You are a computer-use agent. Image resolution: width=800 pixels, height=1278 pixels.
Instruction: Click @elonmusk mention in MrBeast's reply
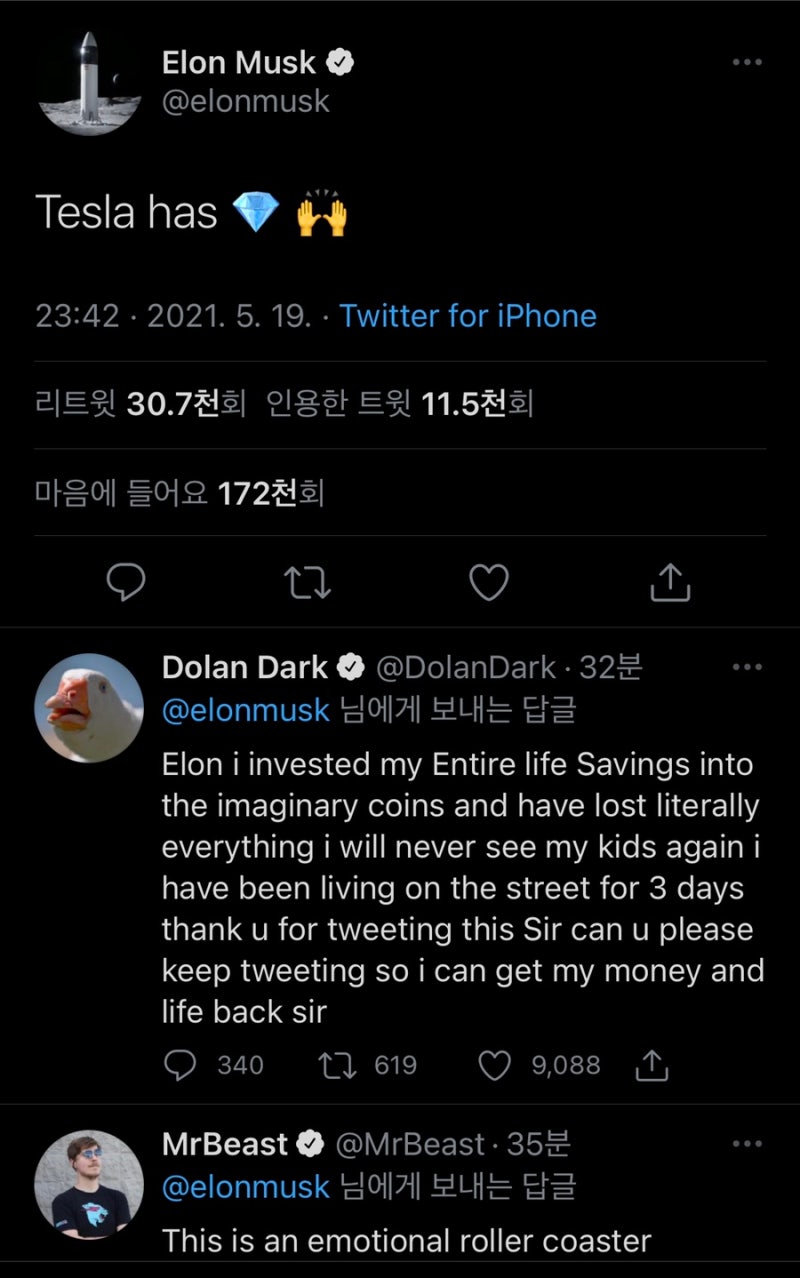(x=245, y=1187)
